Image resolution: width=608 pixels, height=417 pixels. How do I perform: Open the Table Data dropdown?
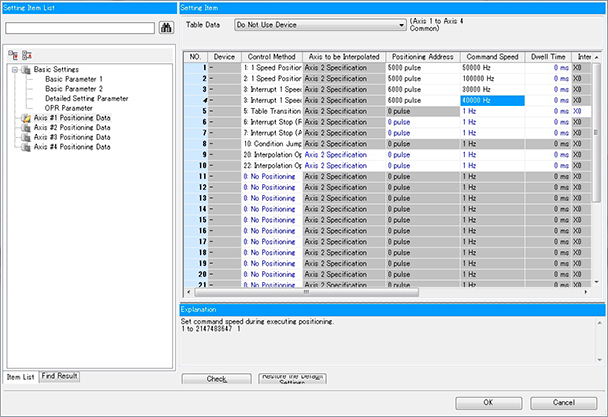[401, 21]
